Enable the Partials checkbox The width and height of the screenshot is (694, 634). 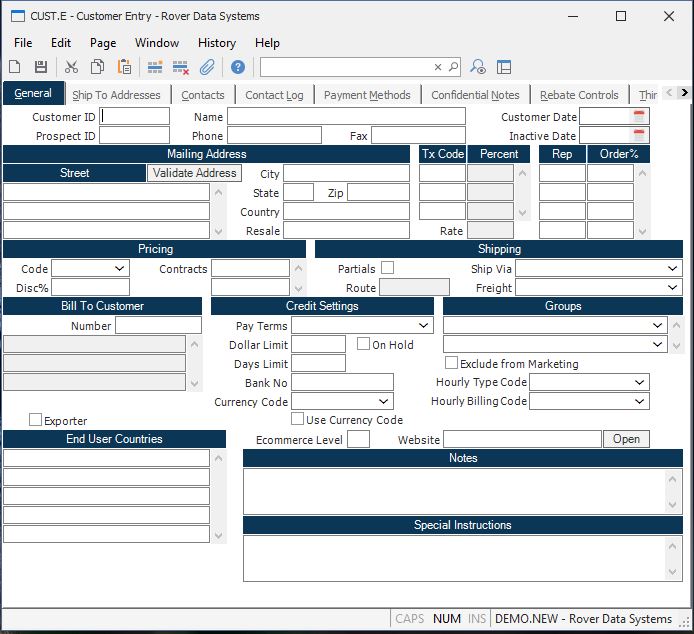click(x=387, y=268)
